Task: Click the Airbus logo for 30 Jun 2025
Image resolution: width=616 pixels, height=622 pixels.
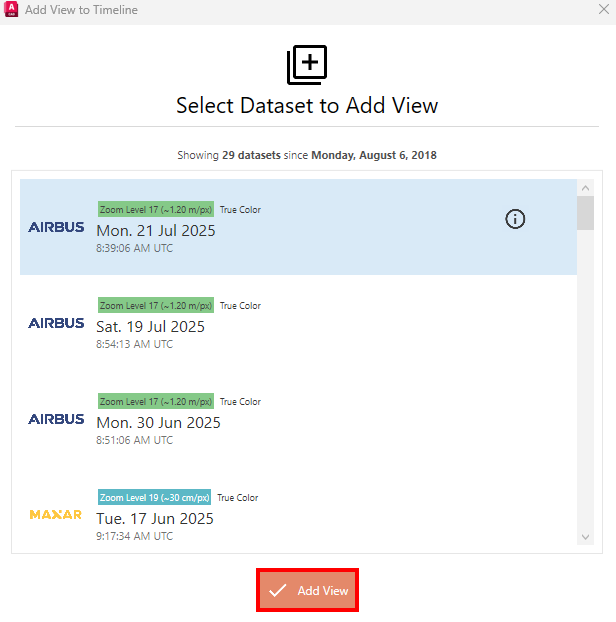Action: coord(56,419)
